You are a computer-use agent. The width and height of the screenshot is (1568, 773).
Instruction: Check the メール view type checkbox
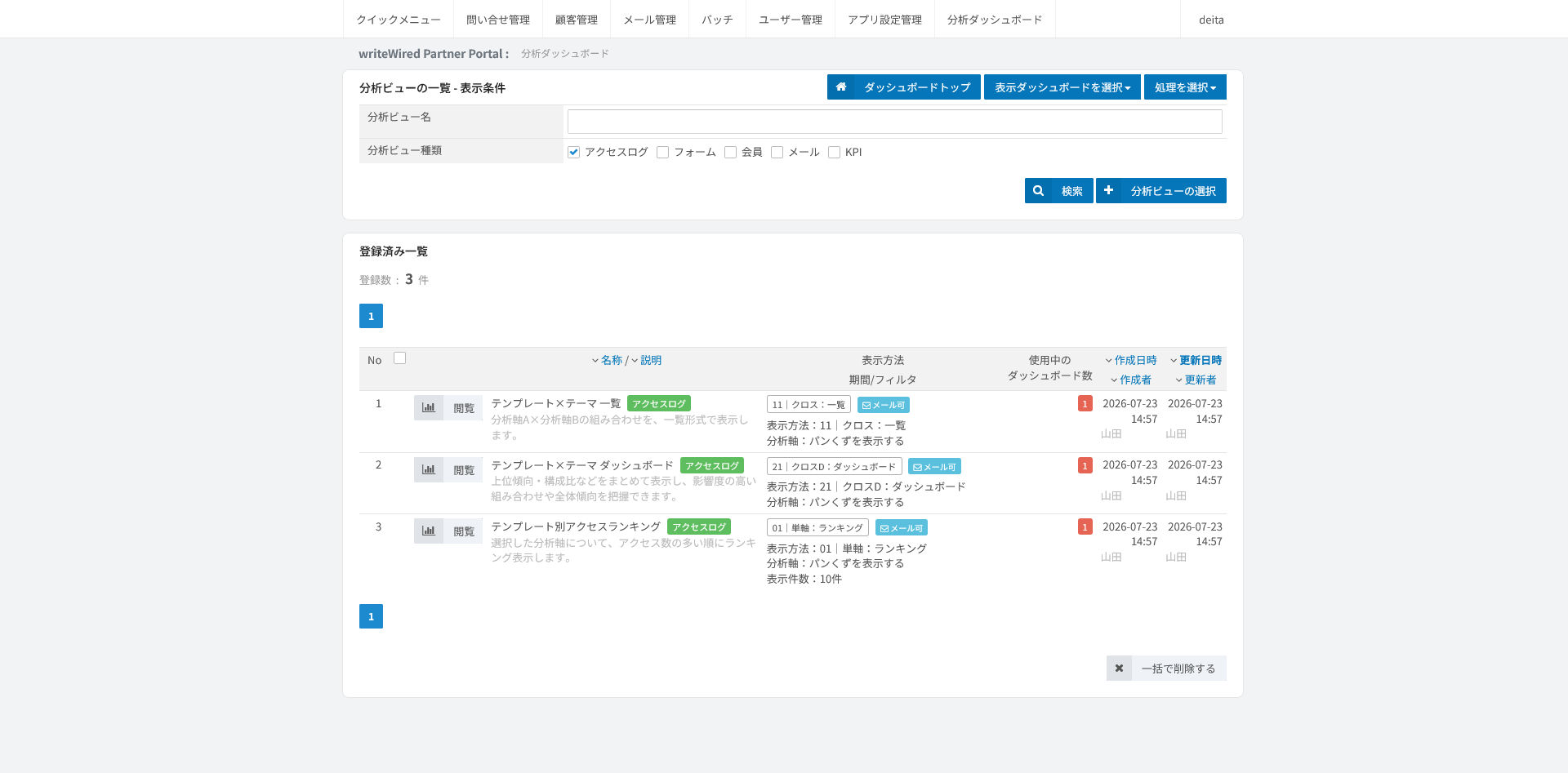pos(777,152)
